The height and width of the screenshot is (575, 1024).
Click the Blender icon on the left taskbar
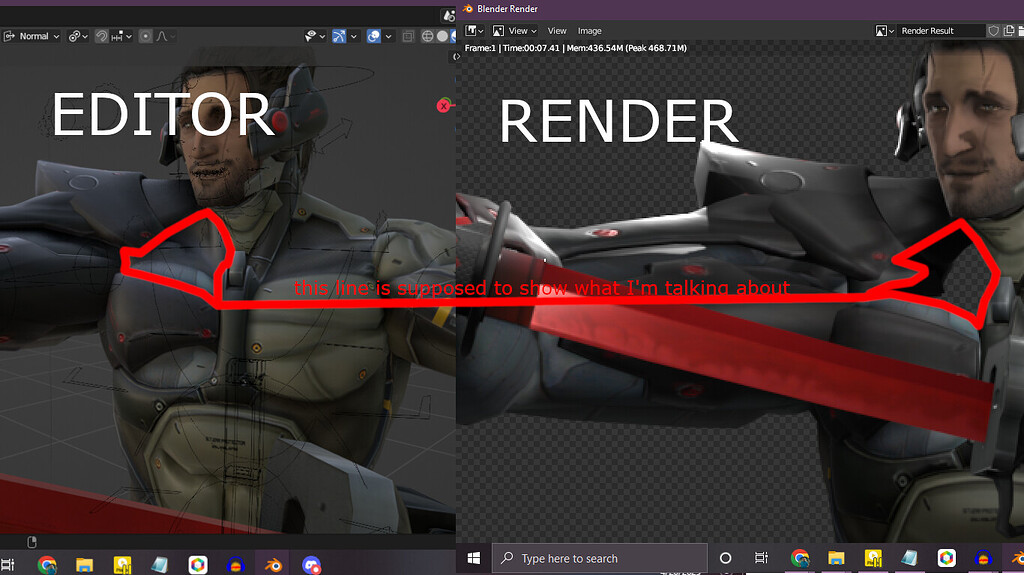pos(273,565)
